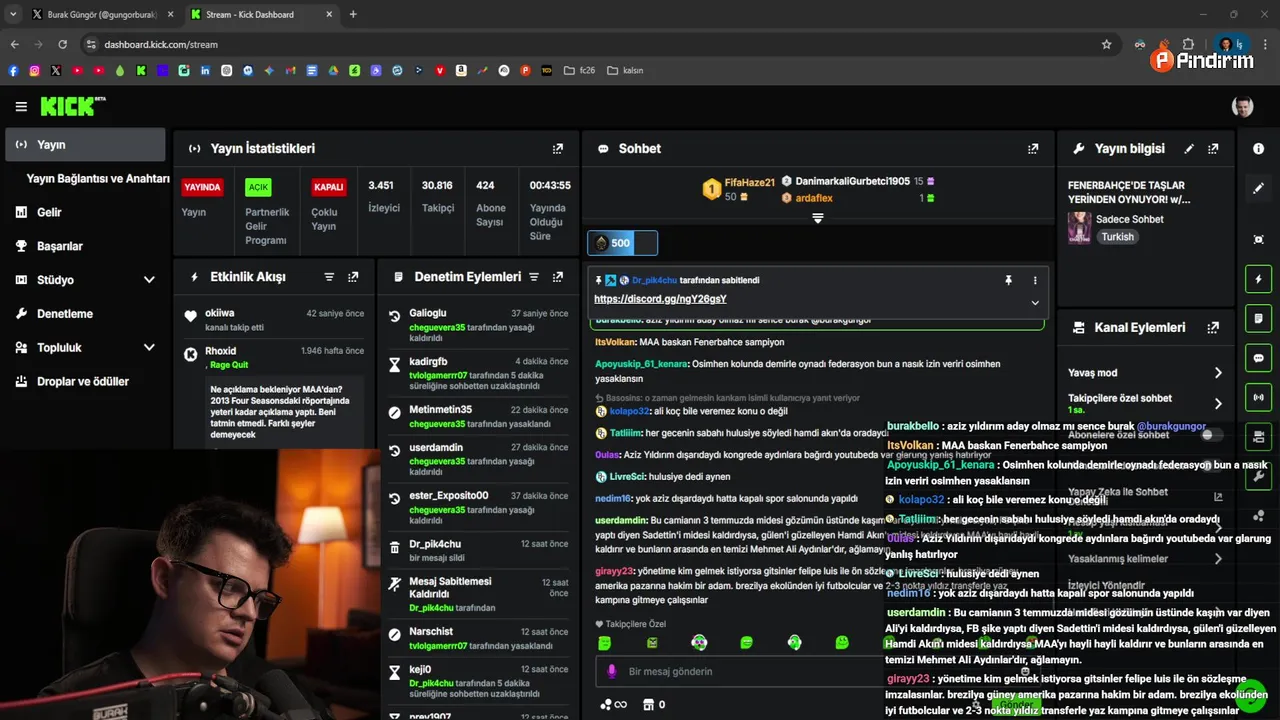Open the discord.gg pinned link
Image resolution: width=1280 pixels, height=720 pixels.
click(x=660, y=299)
